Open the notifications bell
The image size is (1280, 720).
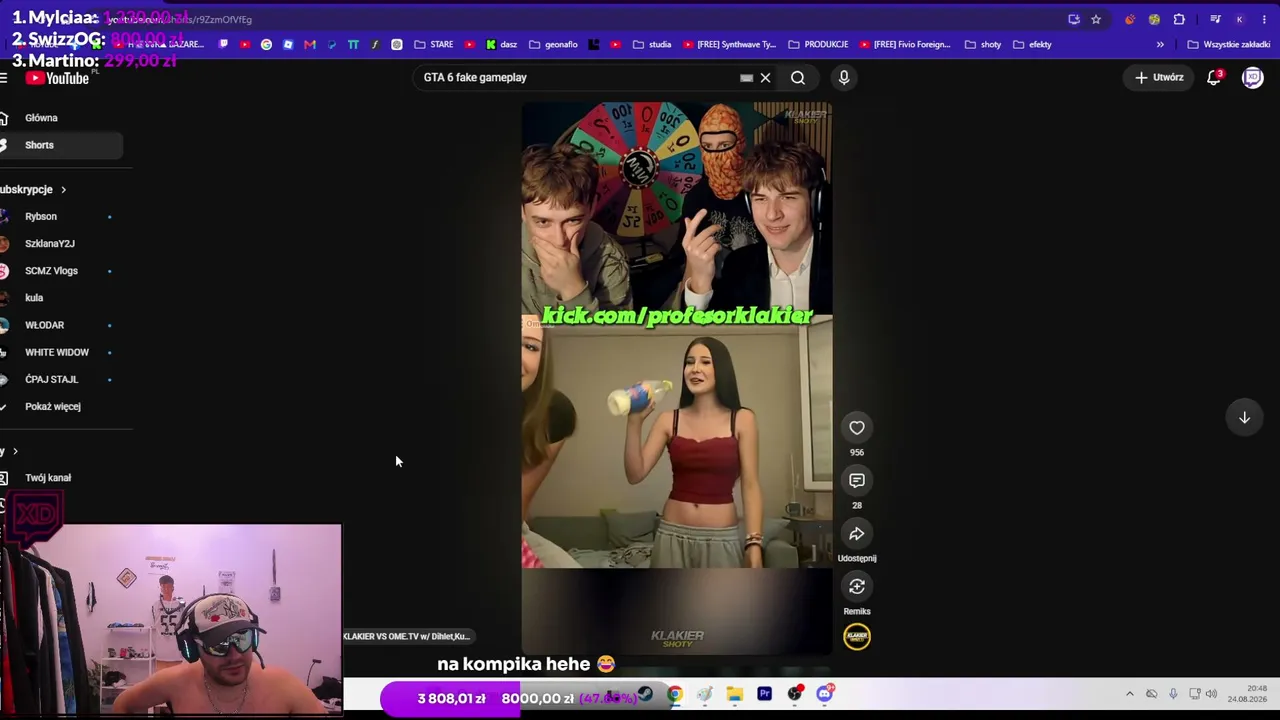(1214, 77)
